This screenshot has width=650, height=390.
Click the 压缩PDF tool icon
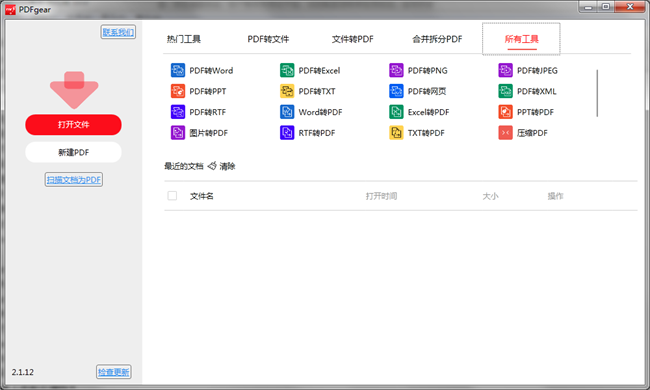[505, 133]
